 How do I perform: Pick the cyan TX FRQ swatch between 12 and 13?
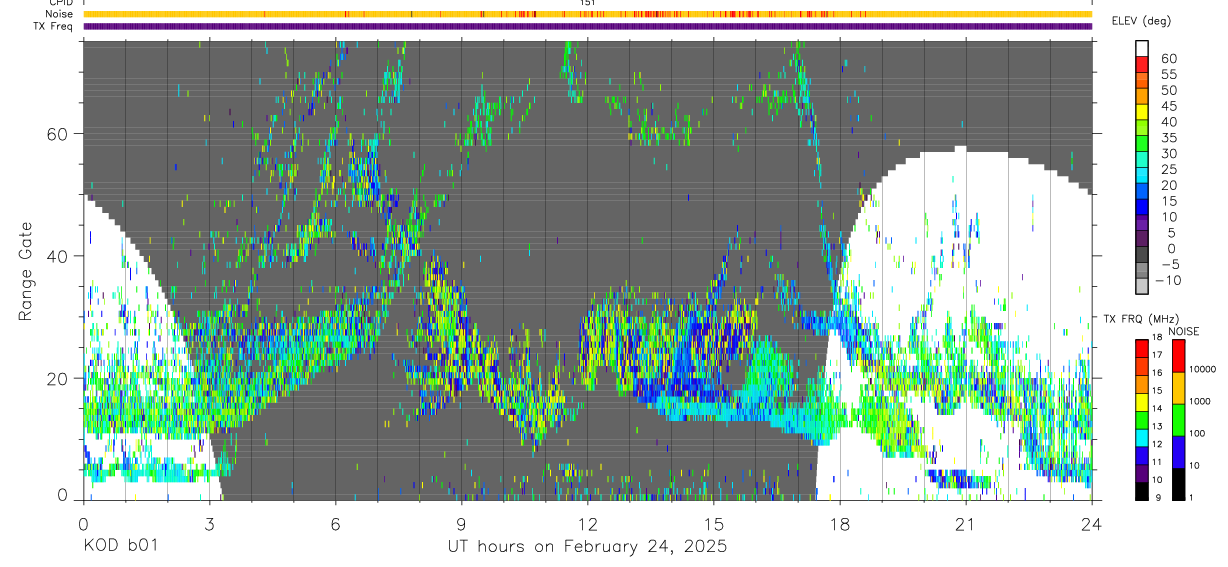pyautogui.click(x=1141, y=436)
